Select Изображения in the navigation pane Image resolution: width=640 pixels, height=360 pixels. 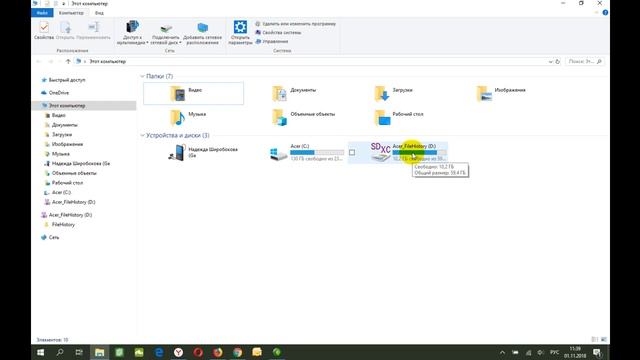(67, 144)
